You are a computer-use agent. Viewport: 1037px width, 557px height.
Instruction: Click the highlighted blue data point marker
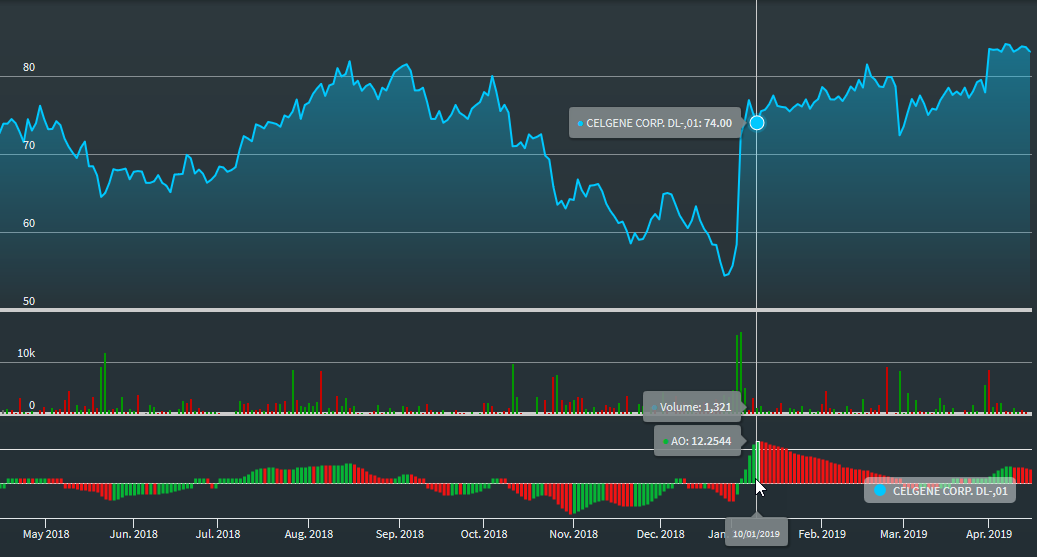coord(756,123)
